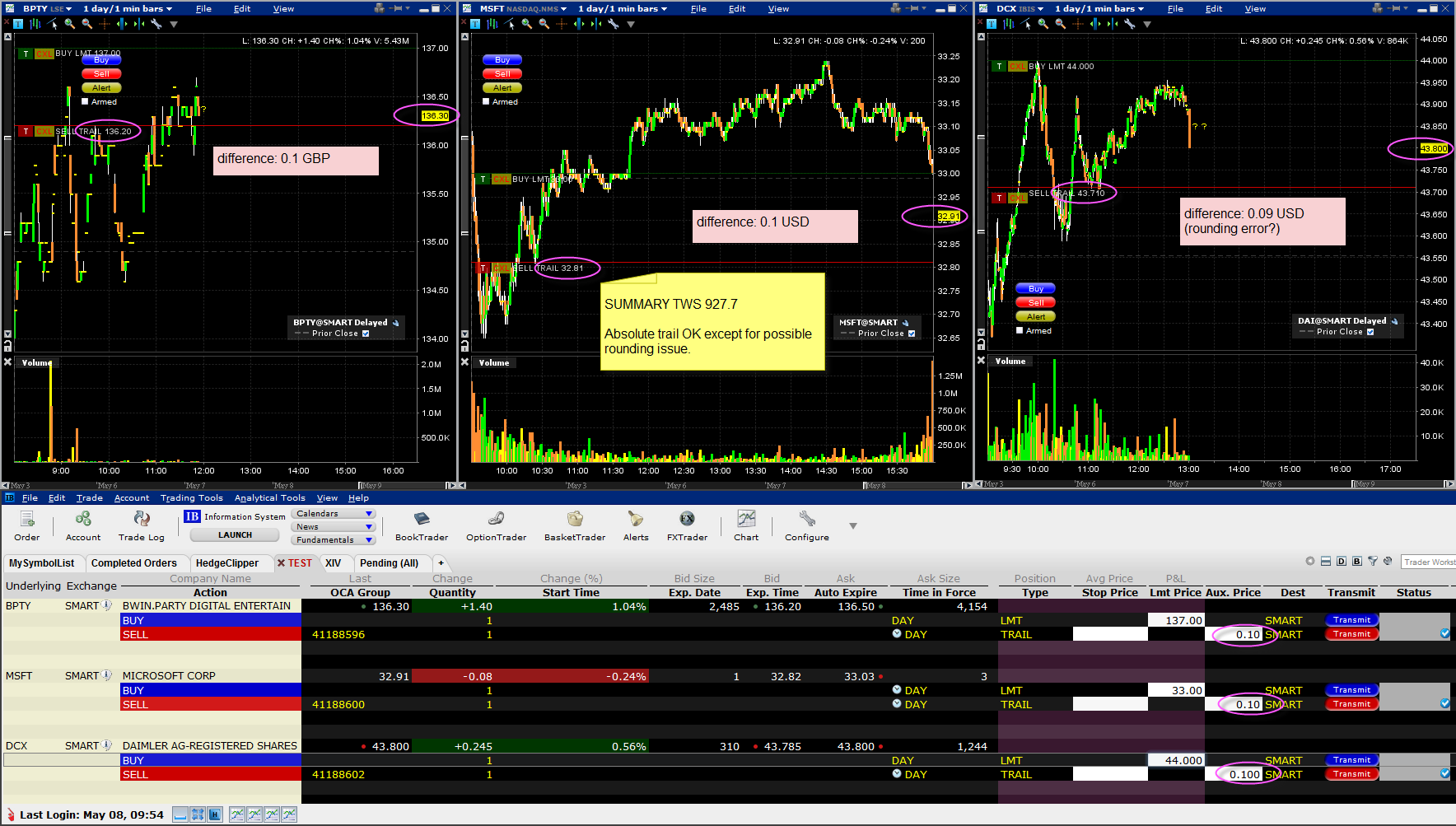Click LAUNCH Information System button
Viewport: 1456px width, 826px height.
click(236, 535)
